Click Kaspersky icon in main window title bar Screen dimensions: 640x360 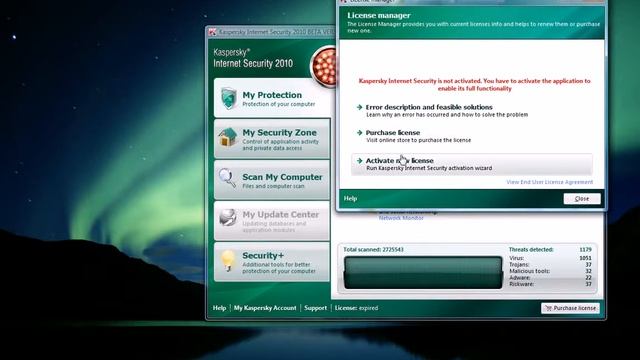click(212, 32)
